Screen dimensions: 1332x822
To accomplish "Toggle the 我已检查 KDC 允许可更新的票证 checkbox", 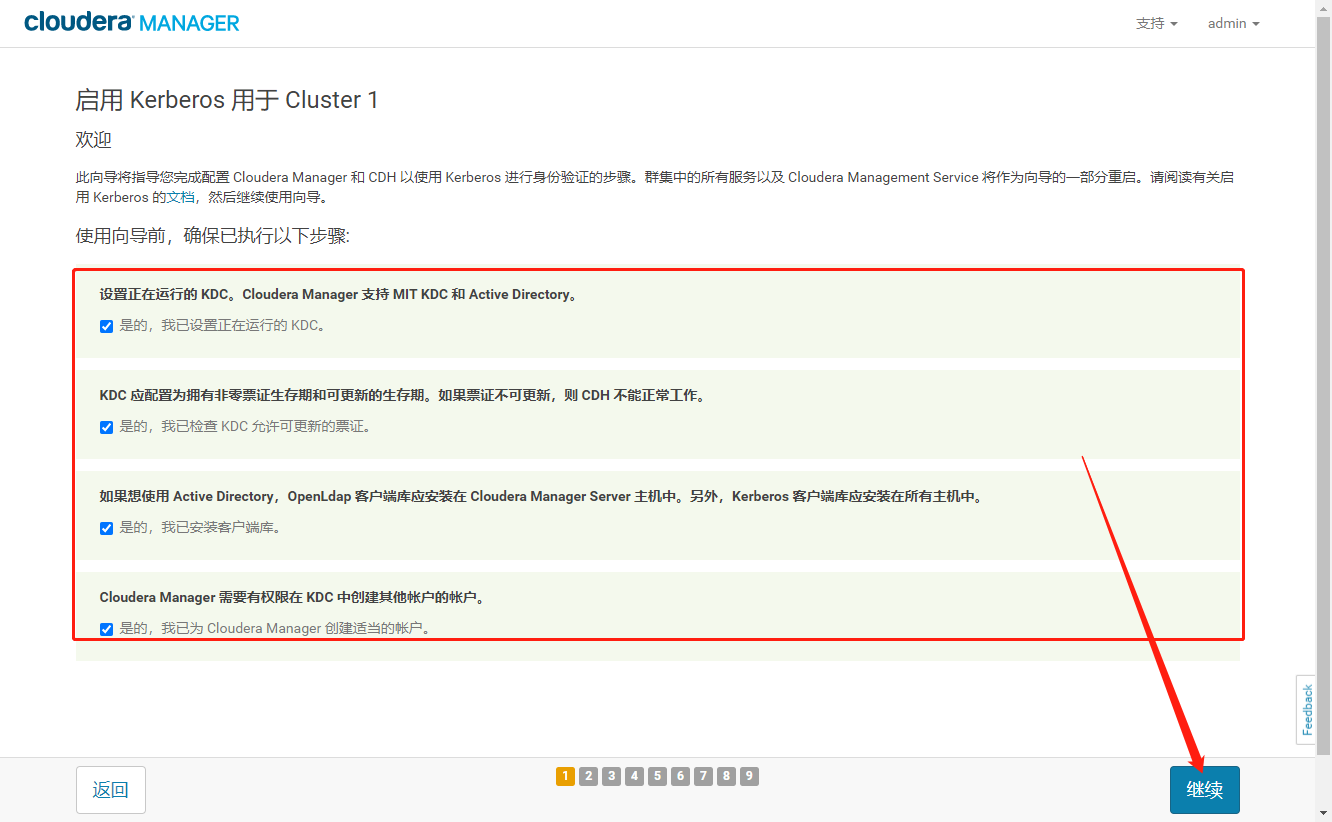I will tap(106, 427).
